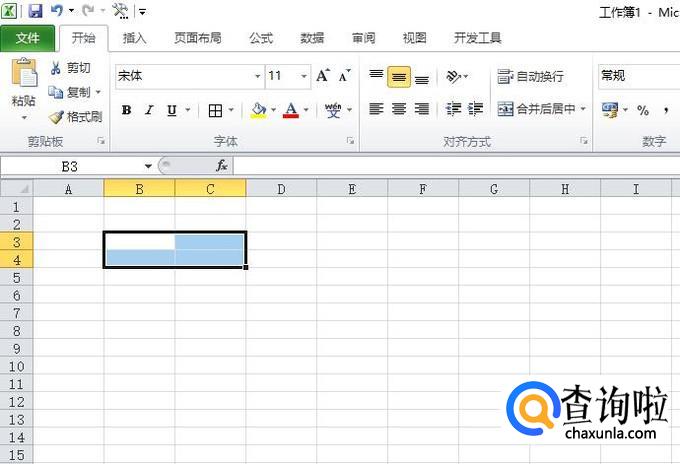Click the green 文件 button
This screenshot has height=464, width=680.
coord(28,38)
